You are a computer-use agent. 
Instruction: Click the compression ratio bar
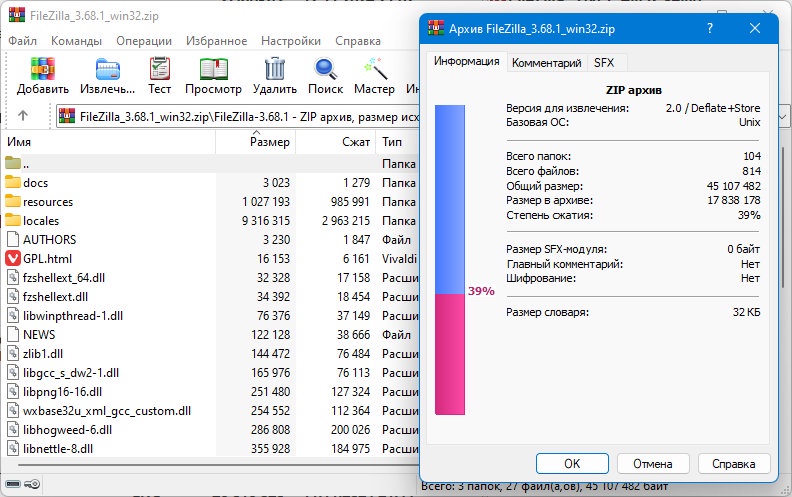coord(450,260)
